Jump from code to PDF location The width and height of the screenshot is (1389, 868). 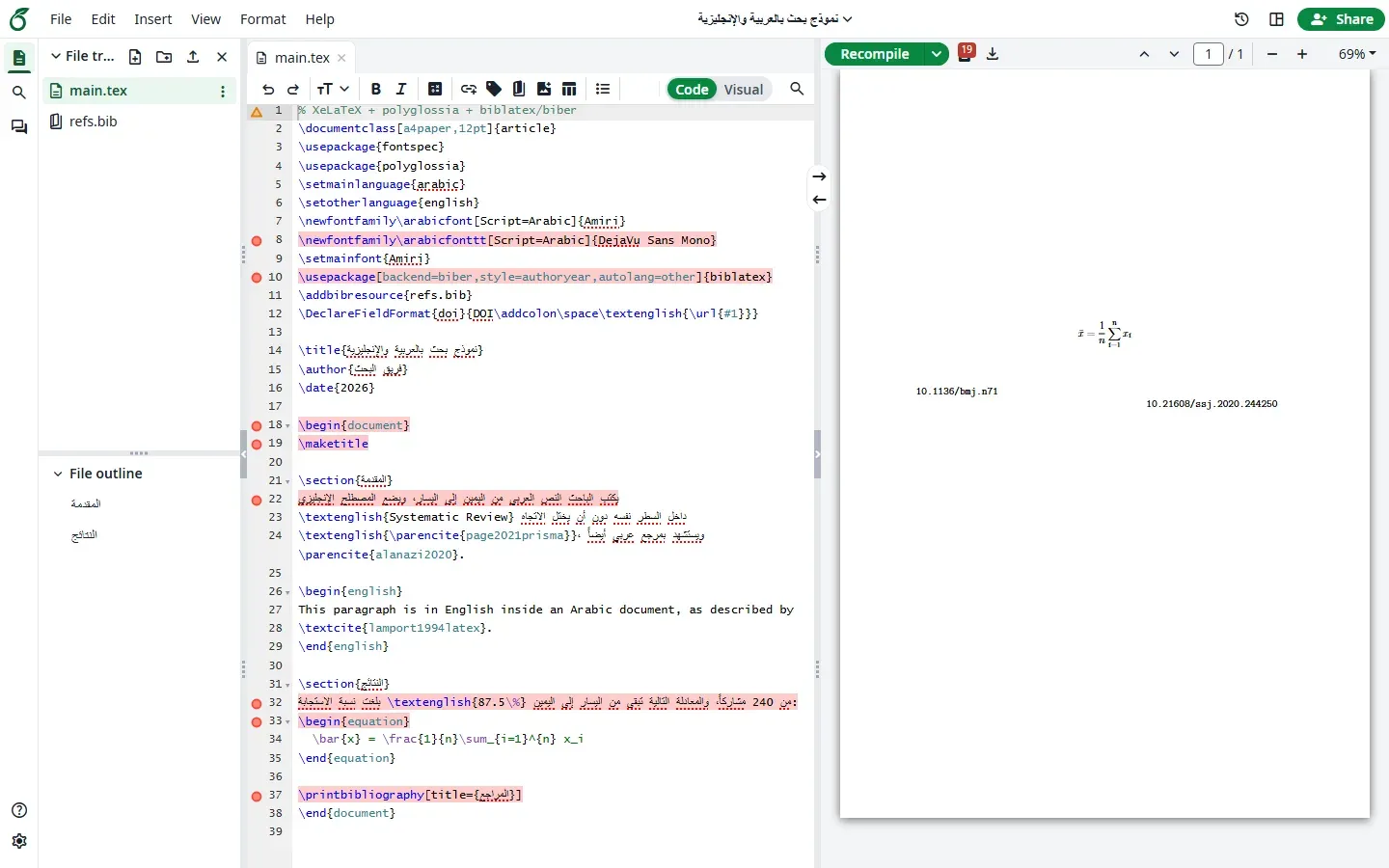tap(819, 176)
